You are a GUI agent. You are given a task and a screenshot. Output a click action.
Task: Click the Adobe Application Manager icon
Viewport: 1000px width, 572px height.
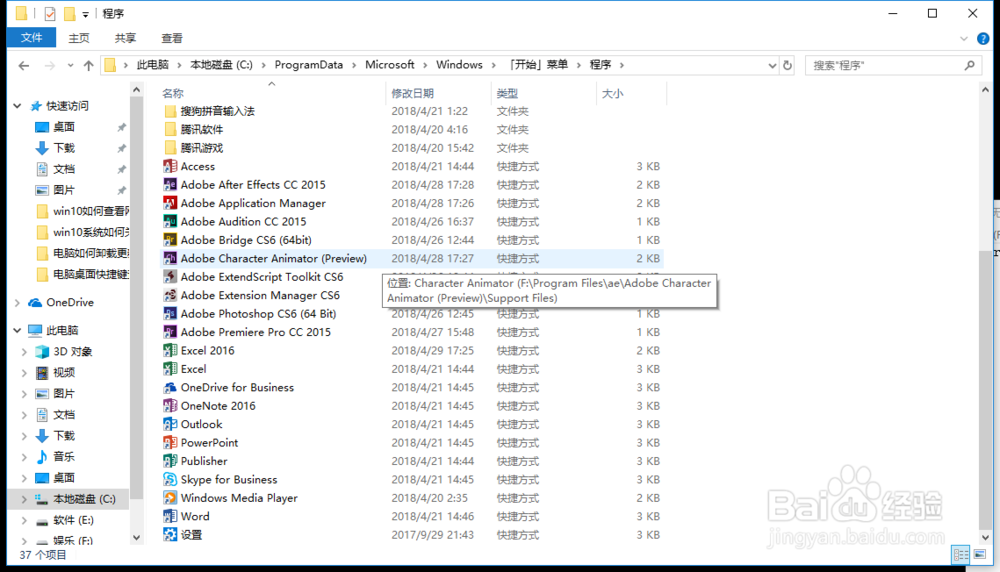click(x=170, y=203)
